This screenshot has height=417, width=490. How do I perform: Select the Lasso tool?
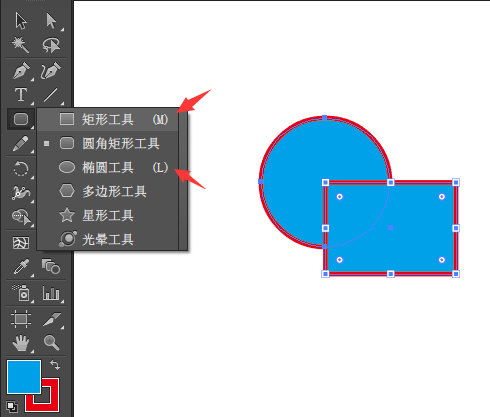point(51,45)
